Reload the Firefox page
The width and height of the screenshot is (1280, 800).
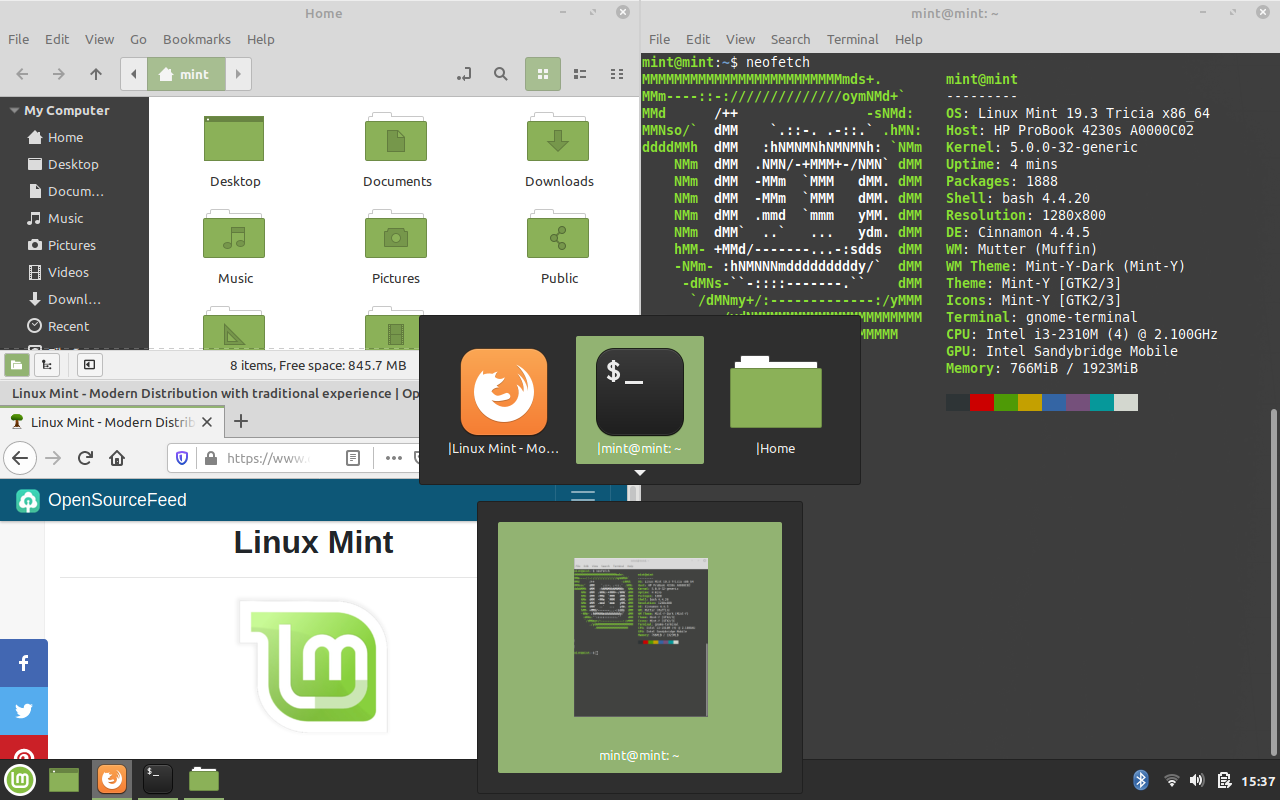pyautogui.click(x=86, y=458)
